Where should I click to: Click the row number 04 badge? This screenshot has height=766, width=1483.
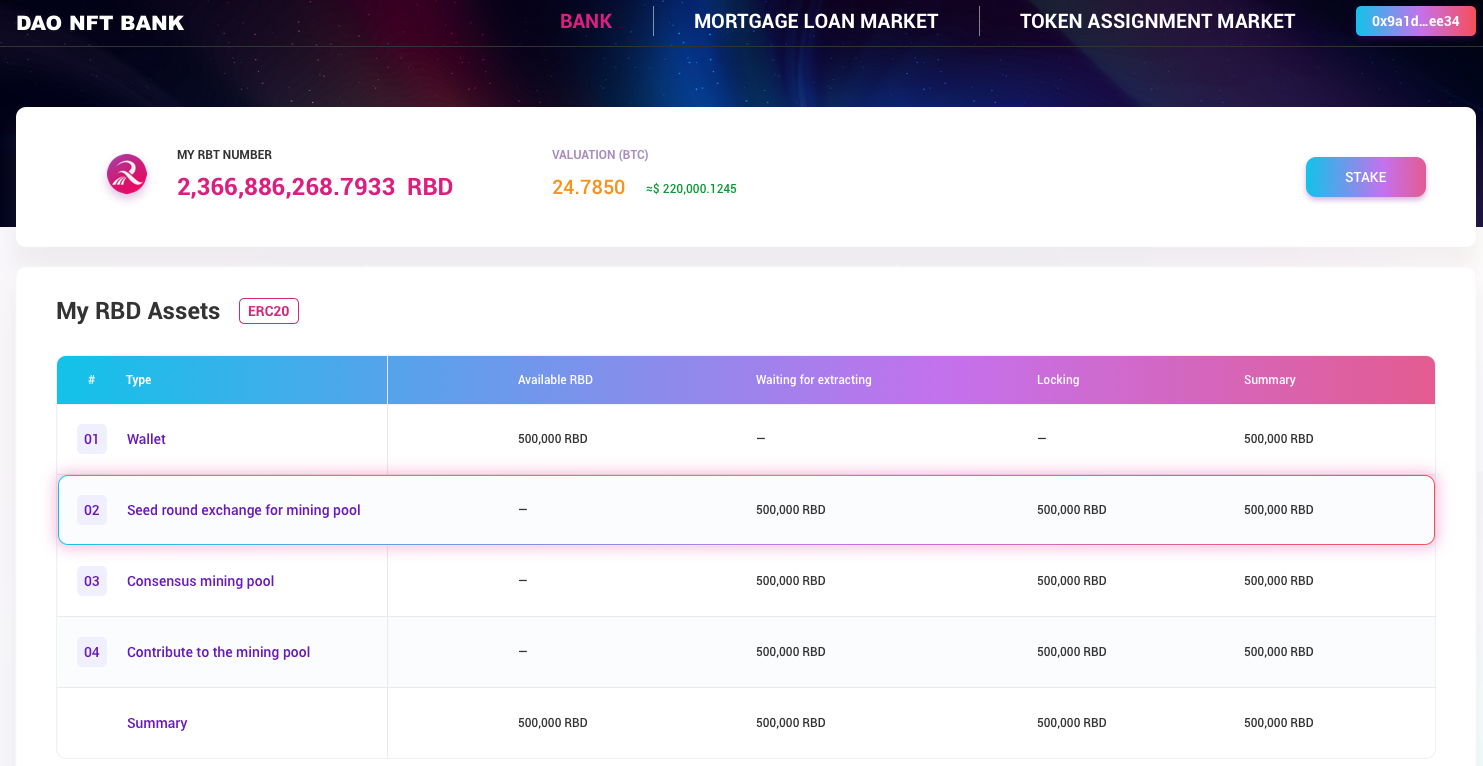point(92,652)
